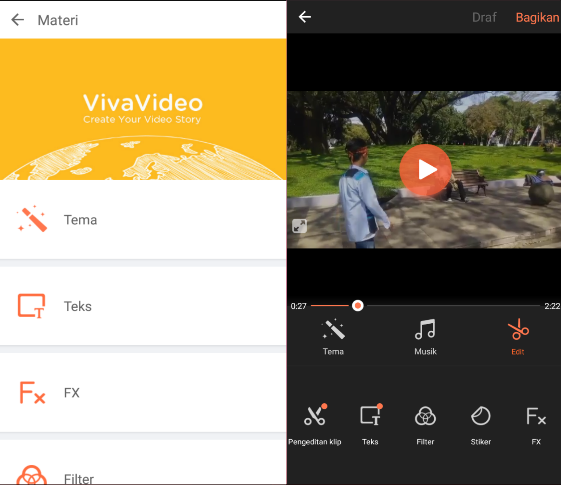
Task: Open the Tema magic wand icon in Materi list
Action: coord(32,219)
